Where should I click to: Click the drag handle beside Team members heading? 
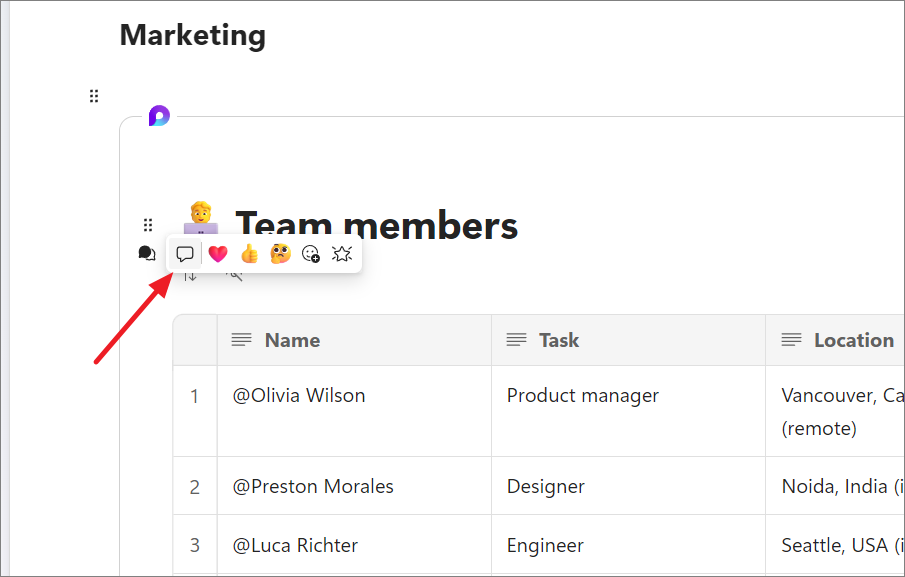click(148, 225)
